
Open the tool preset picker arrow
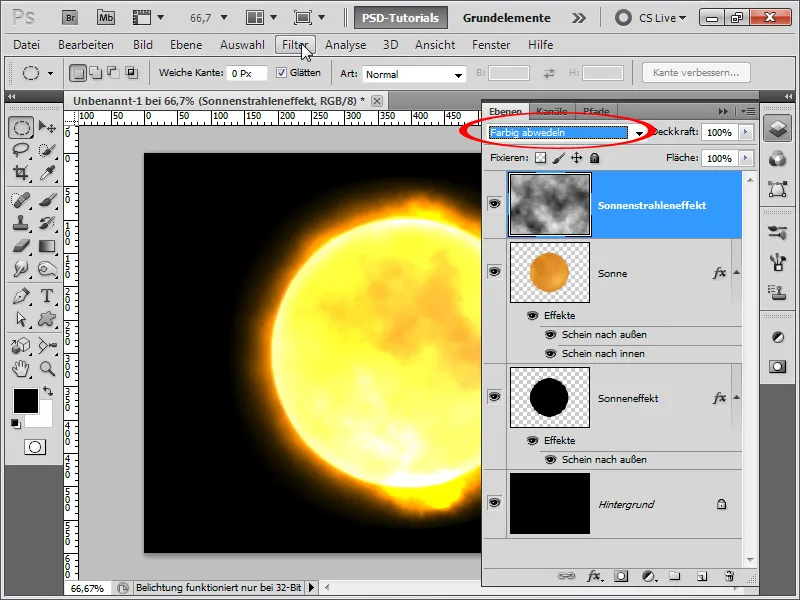point(50,73)
